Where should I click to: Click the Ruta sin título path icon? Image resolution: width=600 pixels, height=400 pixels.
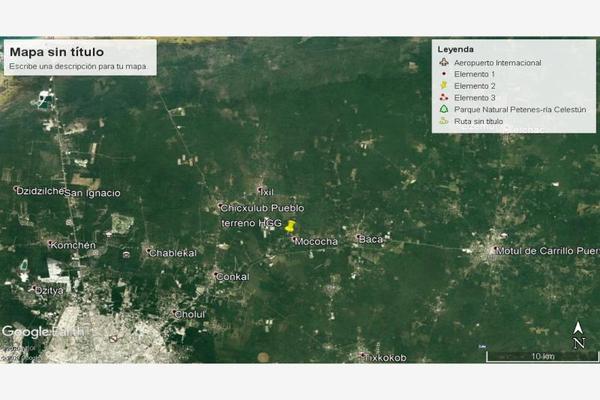tap(443, 122)
